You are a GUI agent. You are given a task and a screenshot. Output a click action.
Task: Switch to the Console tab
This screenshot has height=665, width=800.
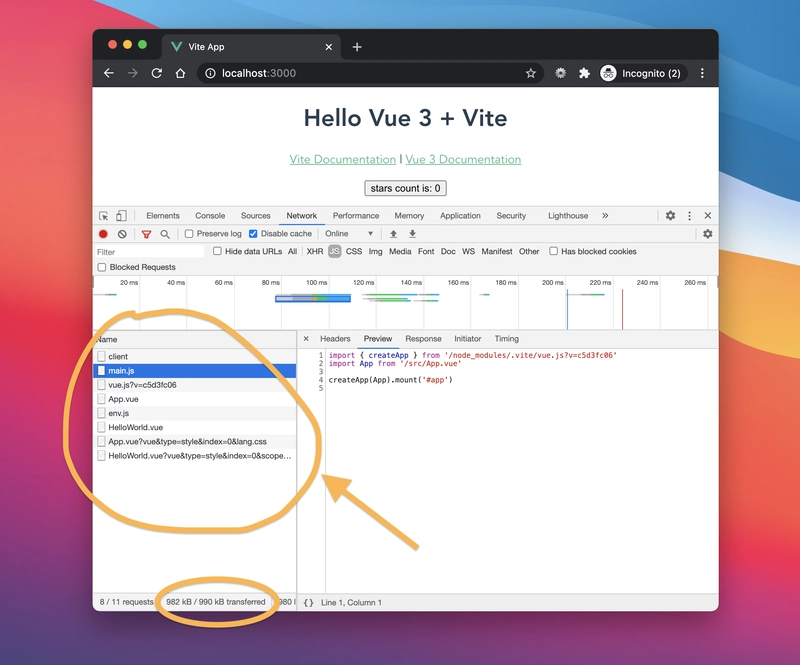coord(210,216)
